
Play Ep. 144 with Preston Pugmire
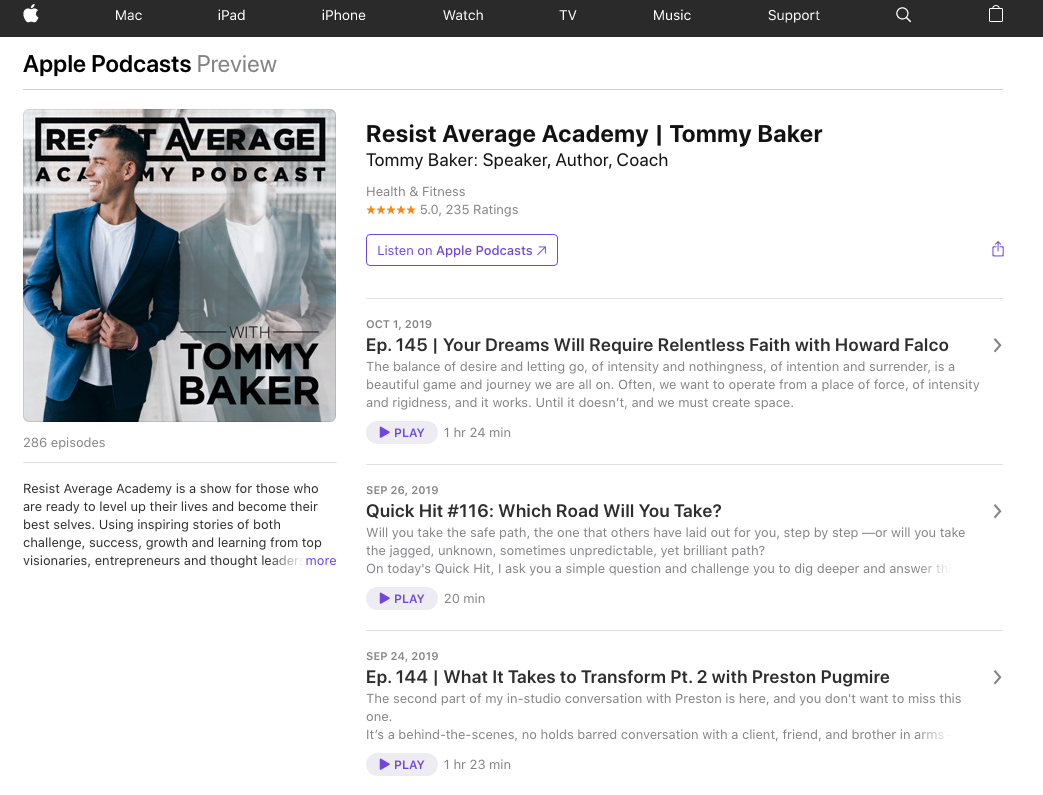(x=401, y=765)
